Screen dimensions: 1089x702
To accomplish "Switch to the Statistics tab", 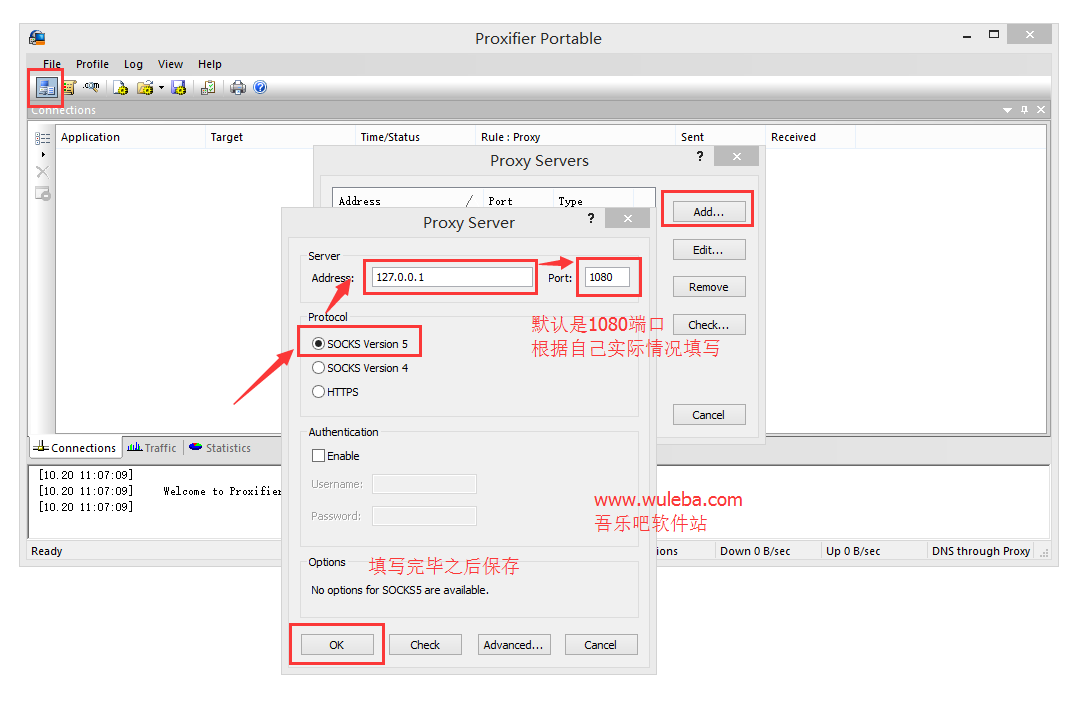I will coord(220,448).
